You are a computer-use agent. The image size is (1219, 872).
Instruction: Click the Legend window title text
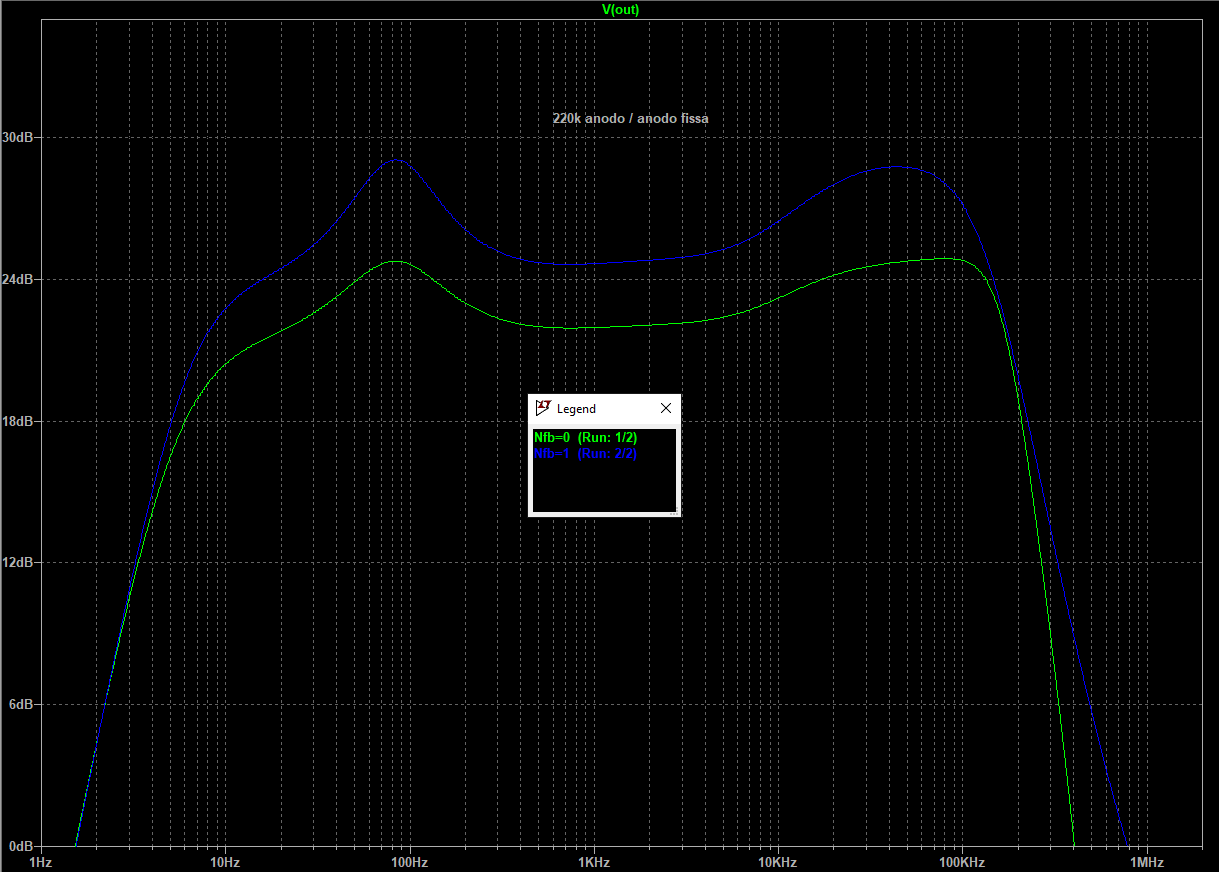pos(576,409)
